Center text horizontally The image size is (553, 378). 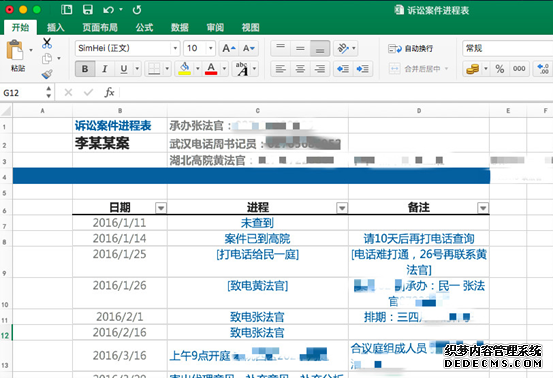[x=300, y=69]
